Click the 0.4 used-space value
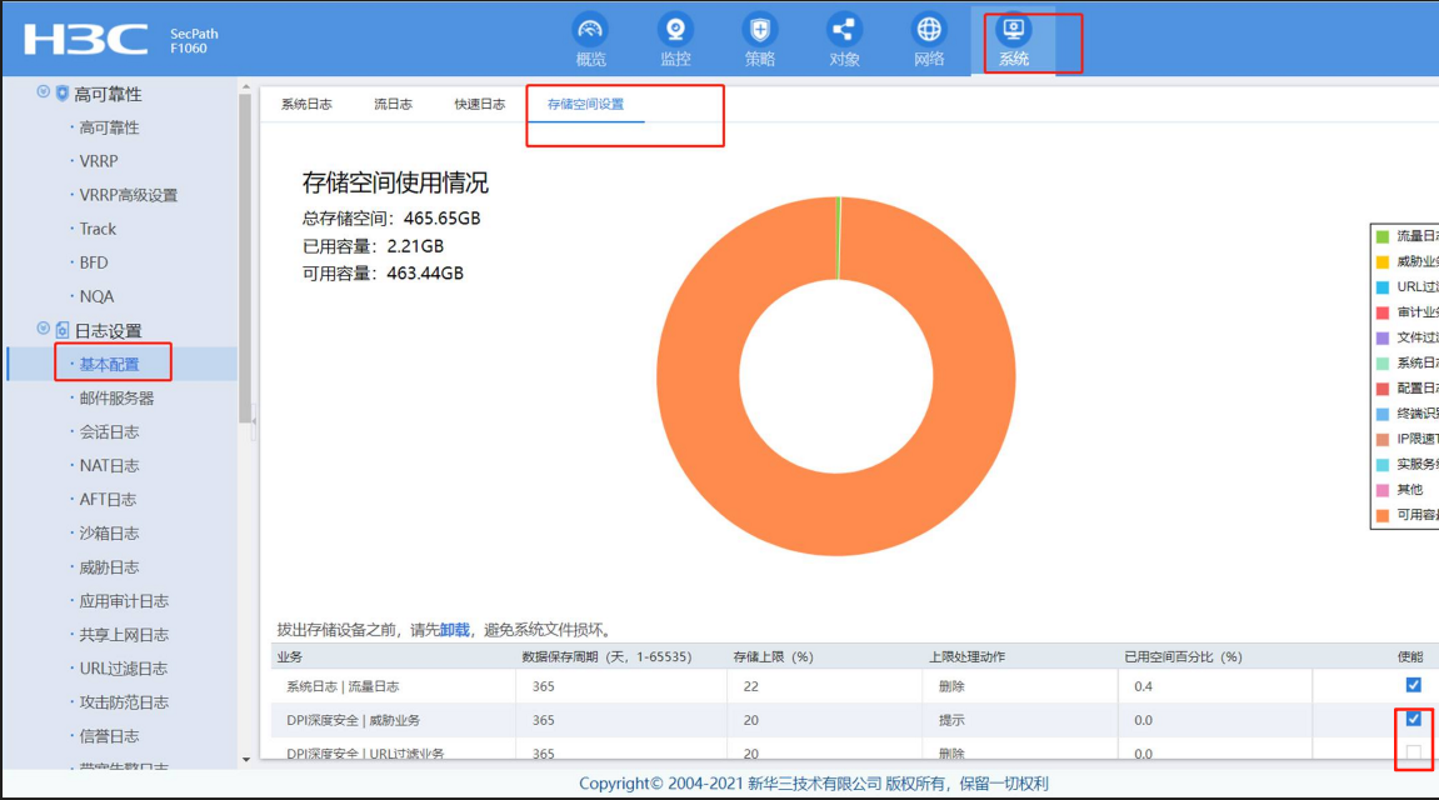 point(1143,686)
